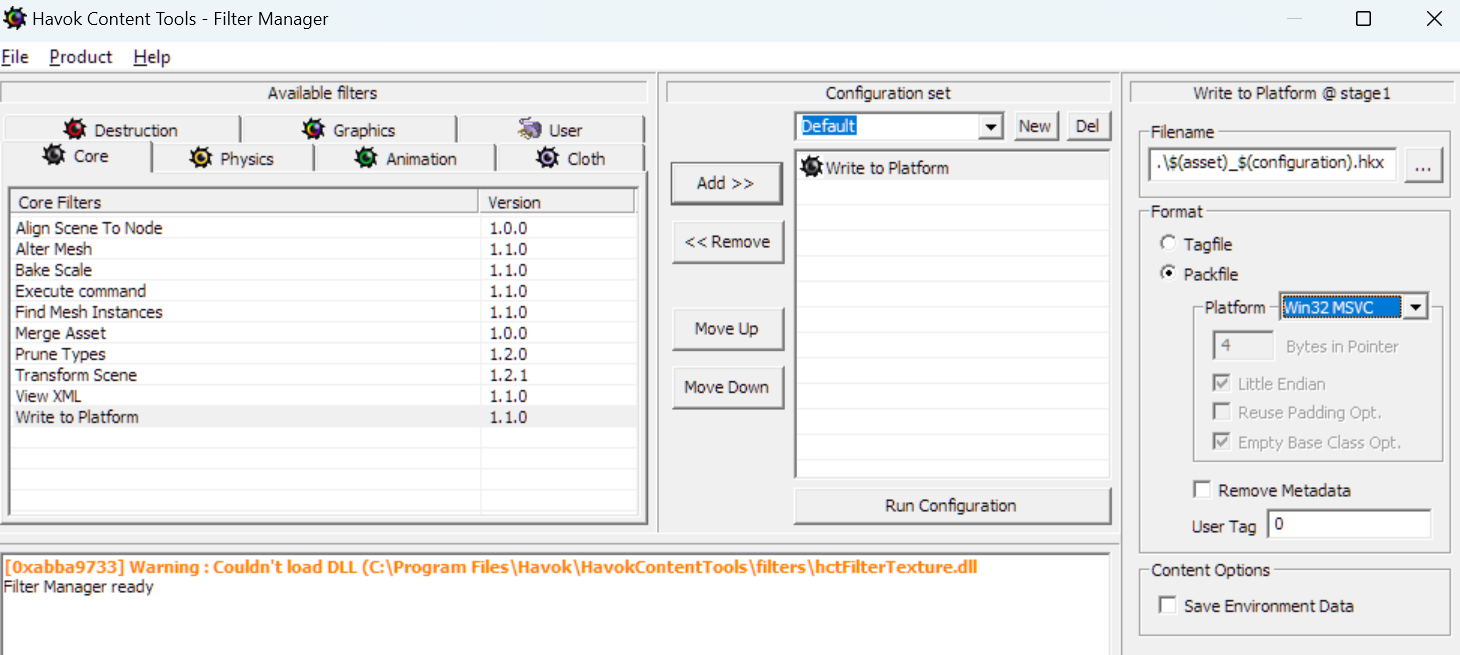Click the User tab icon
1460x655 pixels.
(530, 129)
